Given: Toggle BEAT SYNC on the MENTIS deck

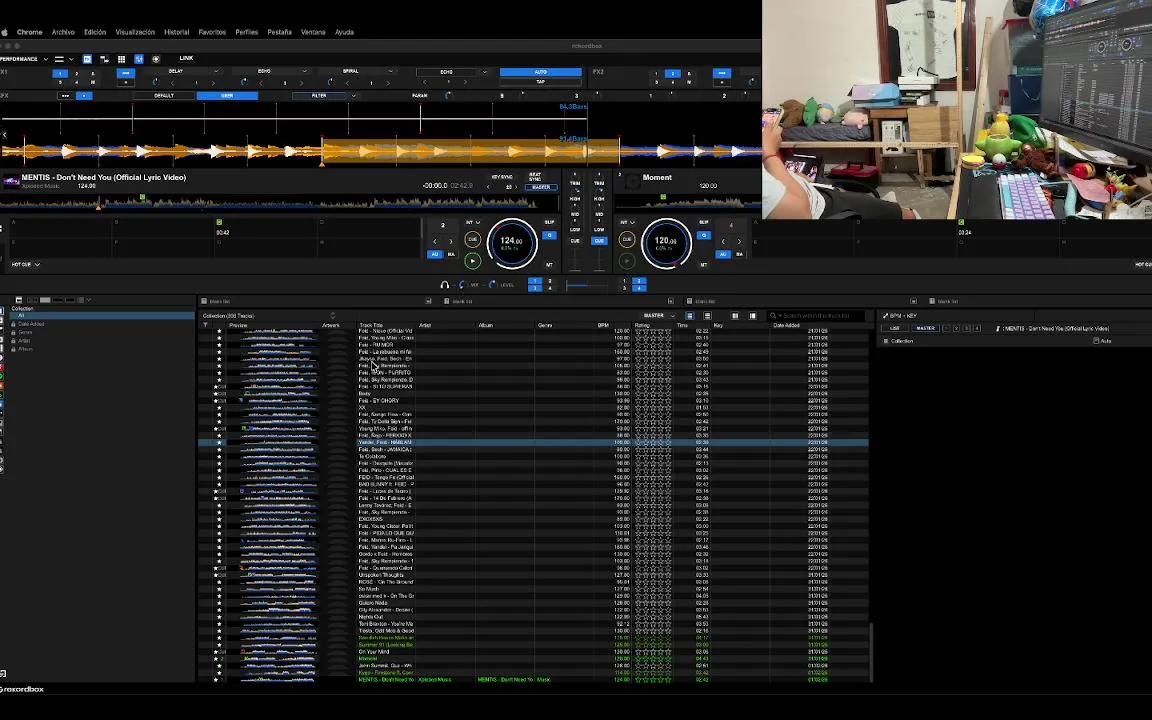Looking at the screenshot, I should 535,177.
